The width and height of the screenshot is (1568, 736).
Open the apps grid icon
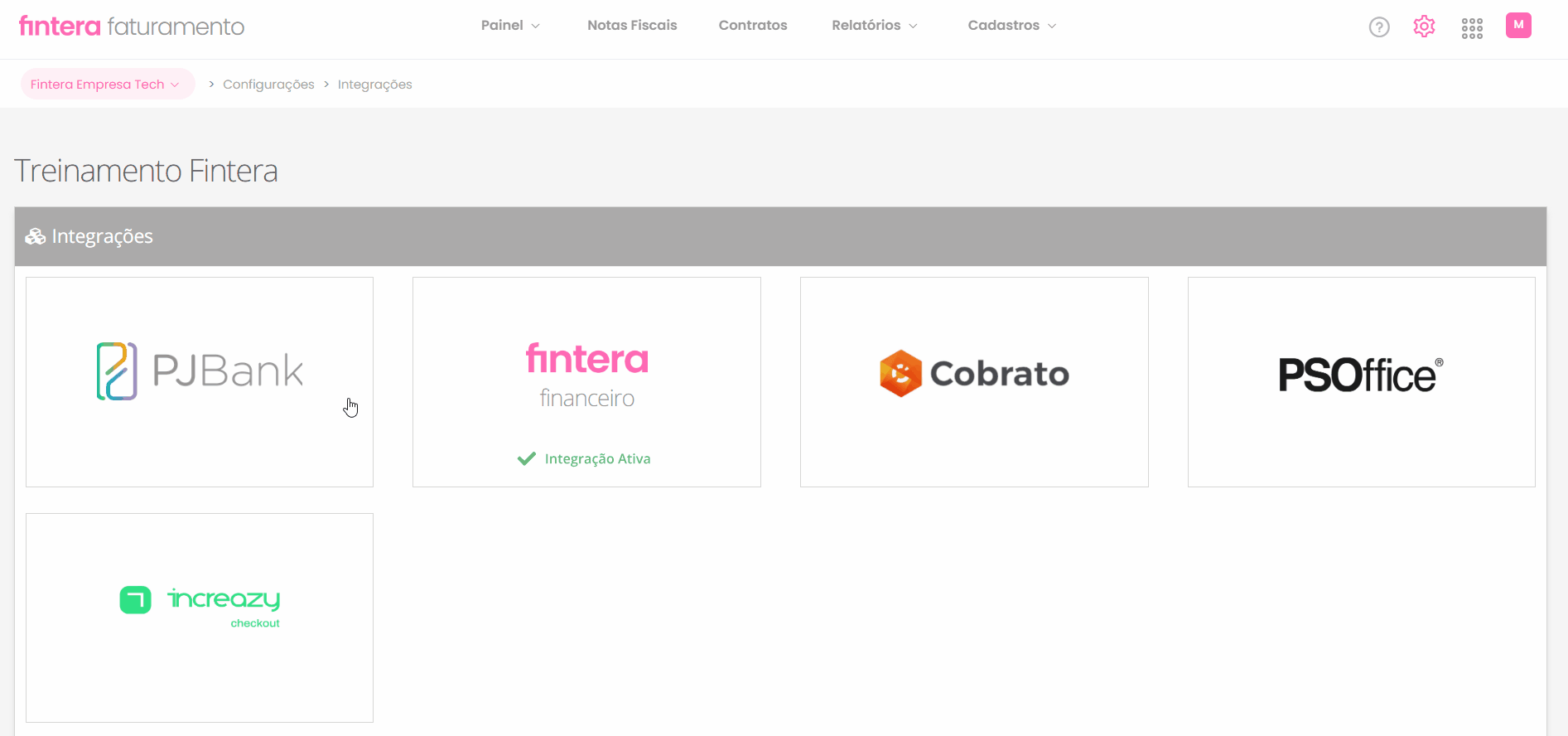click(x=1472, y=28)
